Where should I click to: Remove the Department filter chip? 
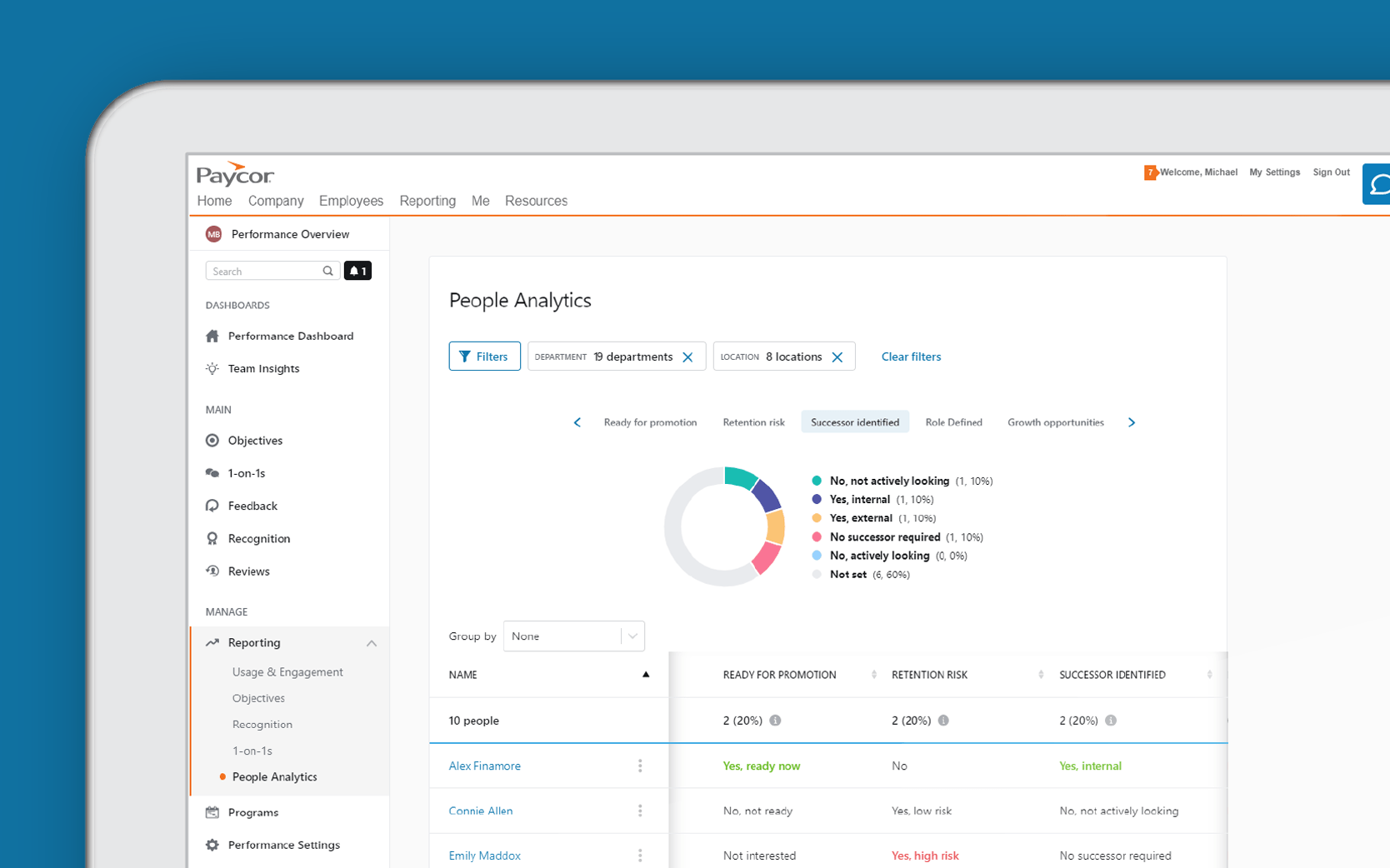[687, 357]
